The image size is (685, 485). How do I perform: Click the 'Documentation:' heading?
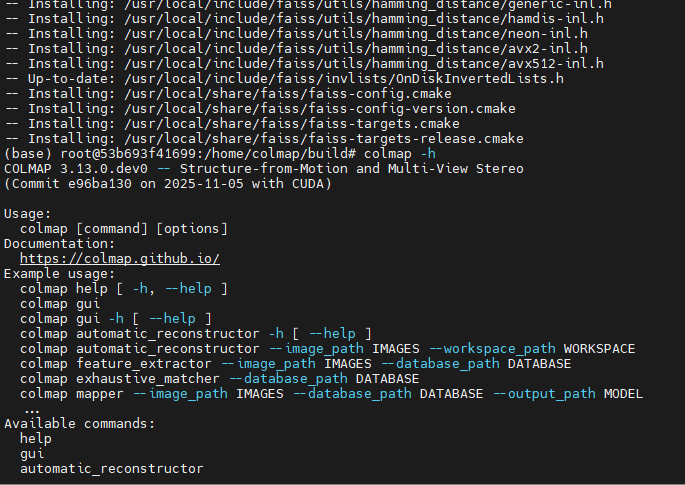click(60, 243)
